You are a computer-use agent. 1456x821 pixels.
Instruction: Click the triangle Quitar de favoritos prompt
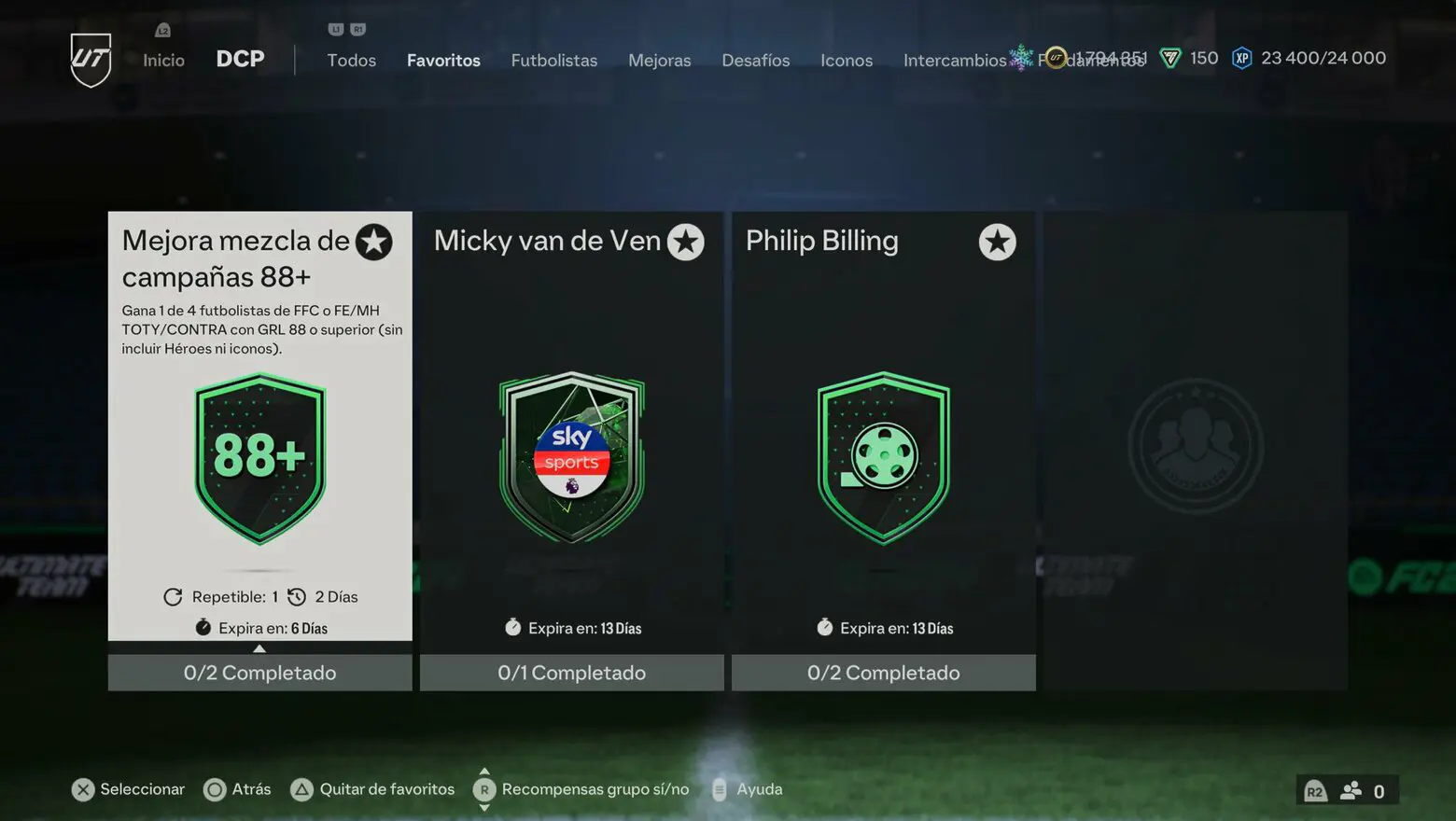tap(301, 789)
